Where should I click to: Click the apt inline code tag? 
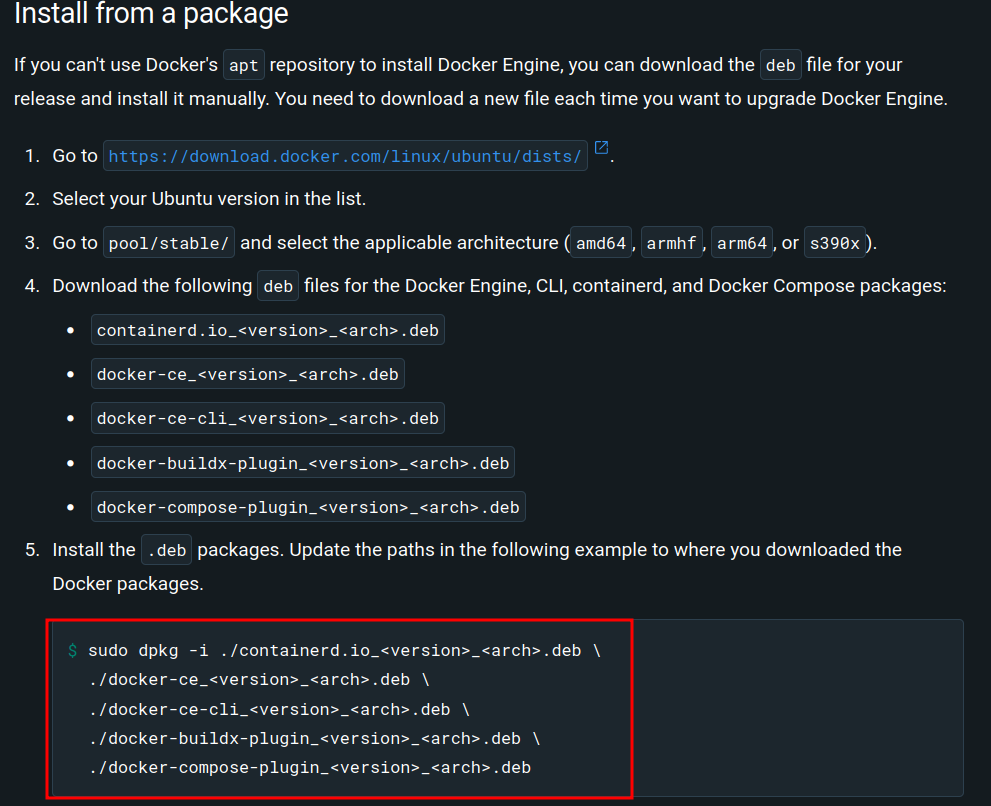pos(243,65)
